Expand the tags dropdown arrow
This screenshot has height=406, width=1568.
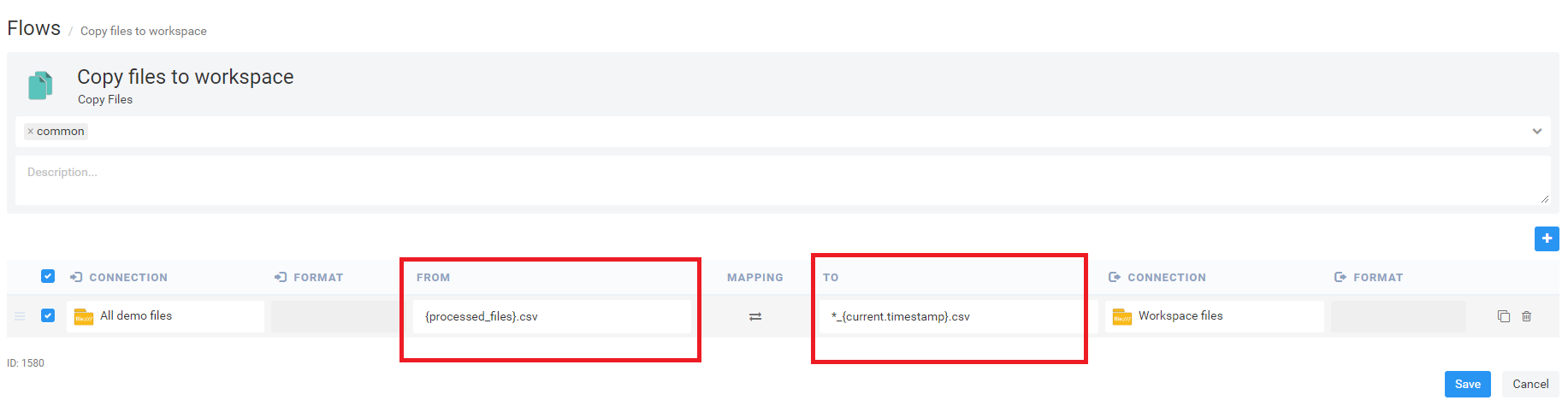pos(1536,132)
